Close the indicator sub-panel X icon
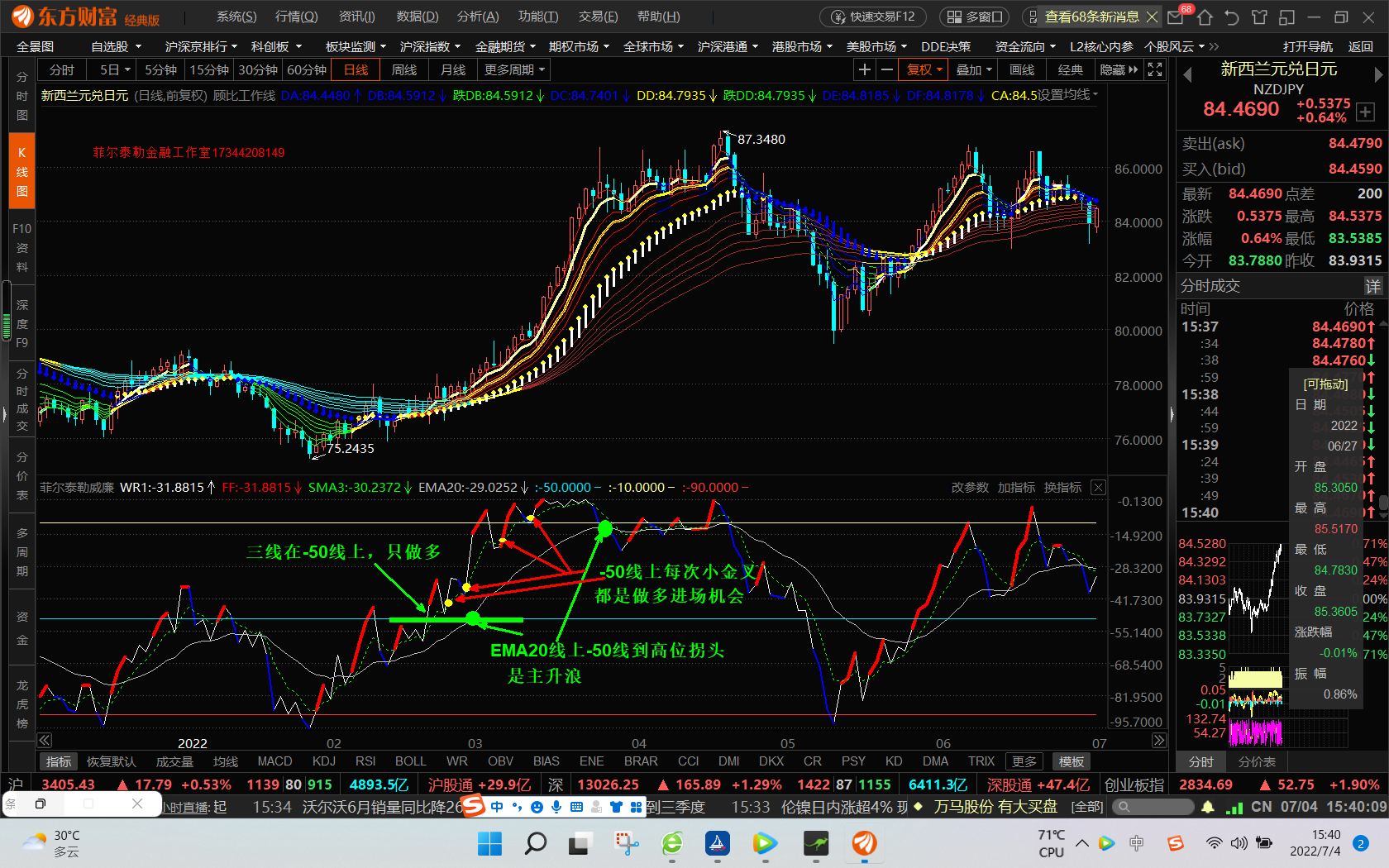1389x868 pixels. tap(1098, 488)
